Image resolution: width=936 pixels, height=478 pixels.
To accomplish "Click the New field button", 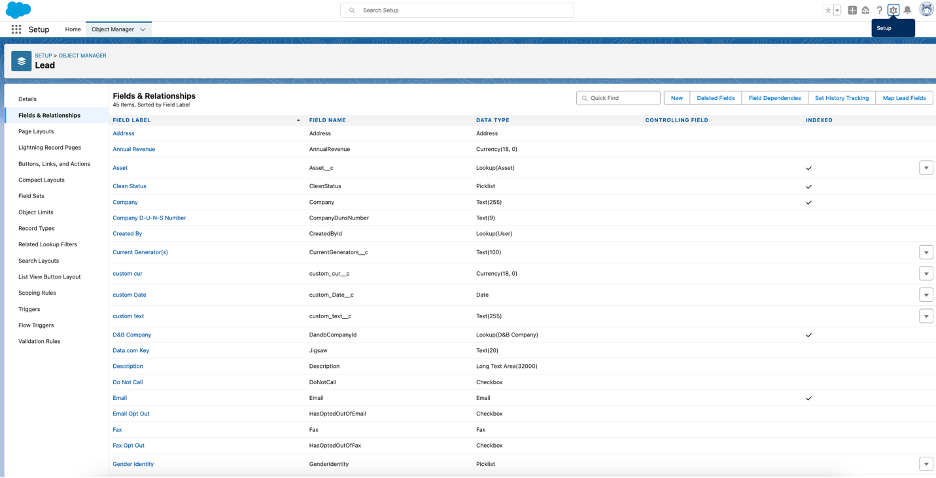I will tap(677, 98).
